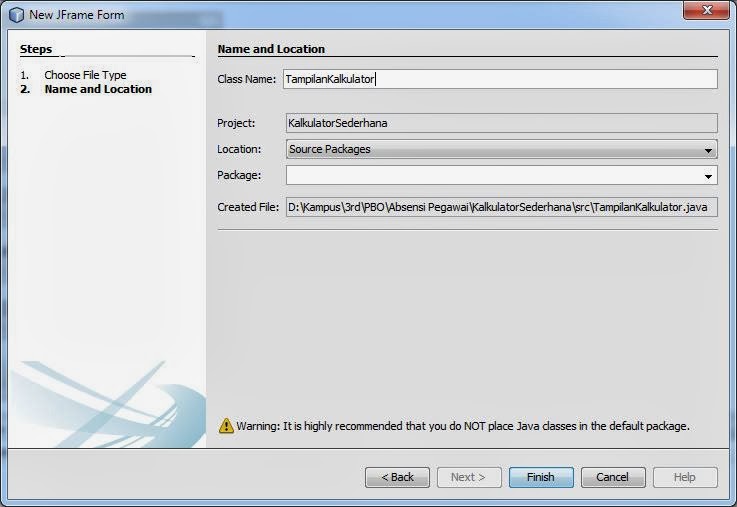Open the Package combo box arrow
This screenshot has height=507, width=737.
pyautogui.click(x=708, y=176)
